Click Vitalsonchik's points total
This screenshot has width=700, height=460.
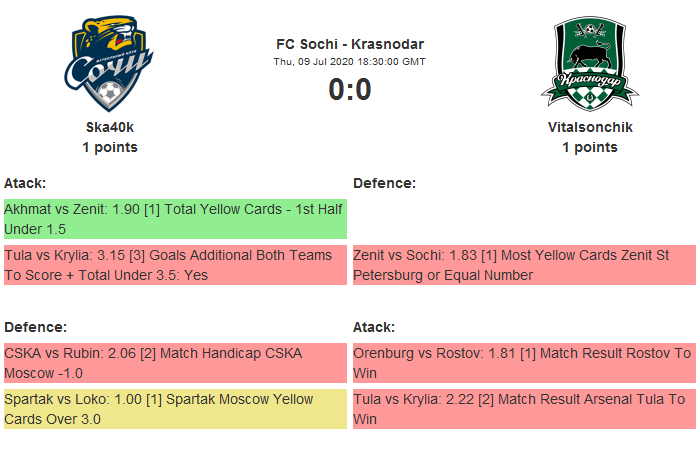point(590,147)
